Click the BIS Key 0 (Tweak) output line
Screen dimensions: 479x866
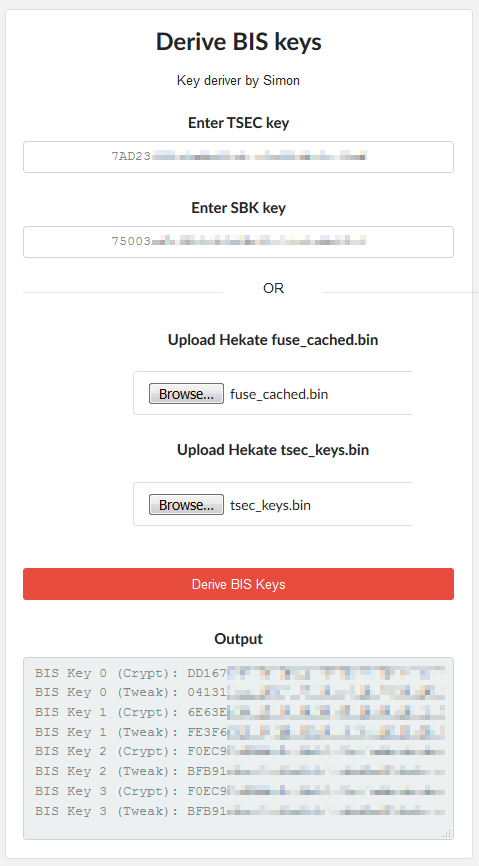coord(240,693)
